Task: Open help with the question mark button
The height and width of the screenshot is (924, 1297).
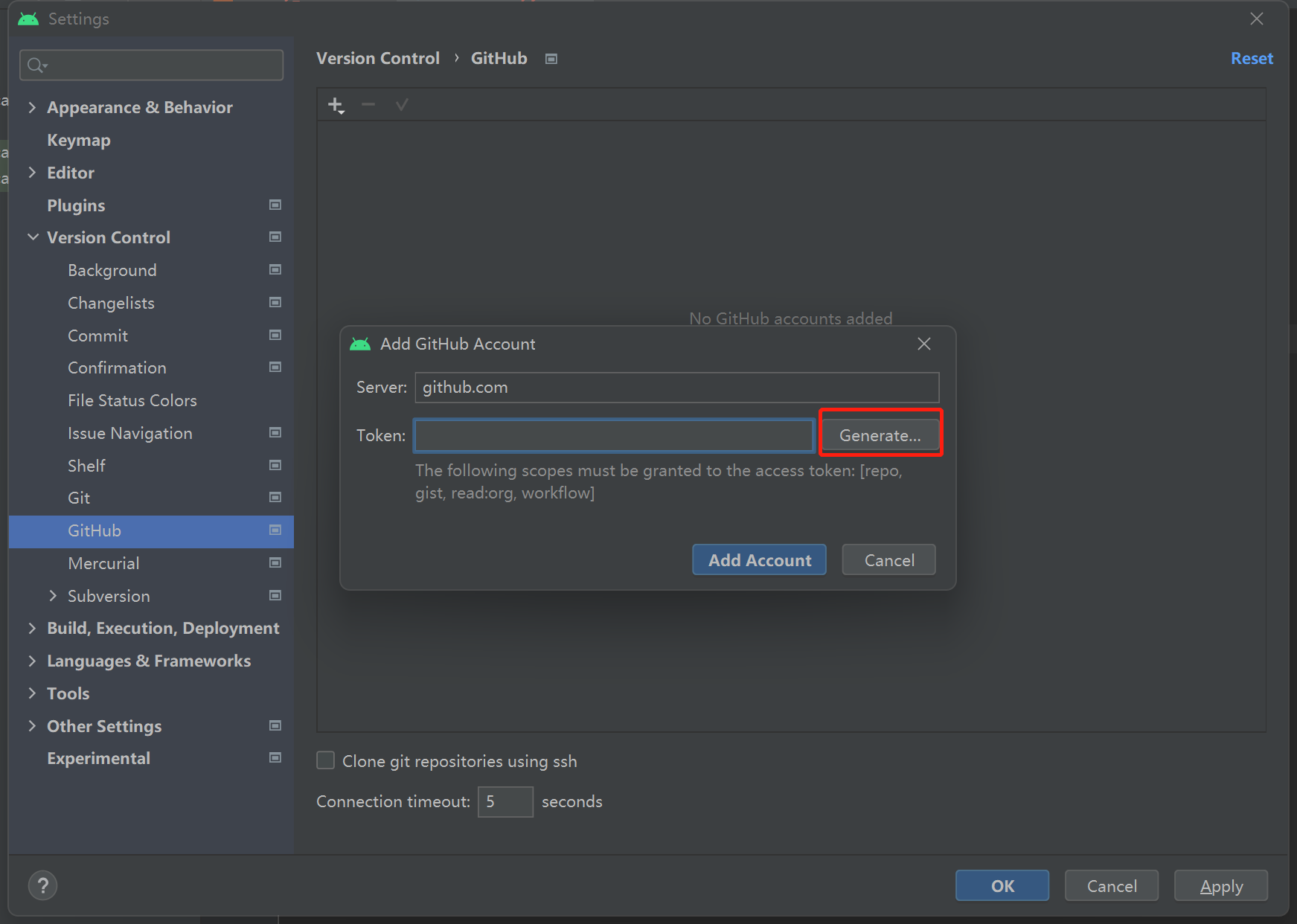Action: pos(42,885)
